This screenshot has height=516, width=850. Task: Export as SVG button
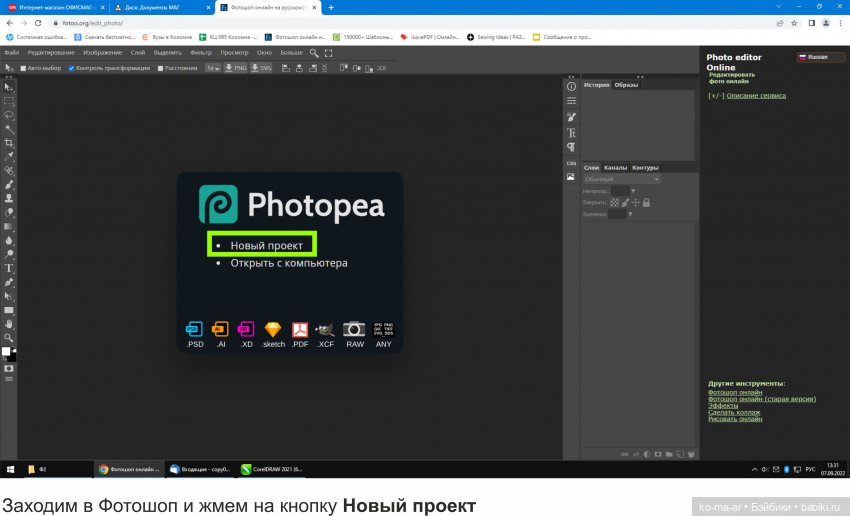point(261,68)
